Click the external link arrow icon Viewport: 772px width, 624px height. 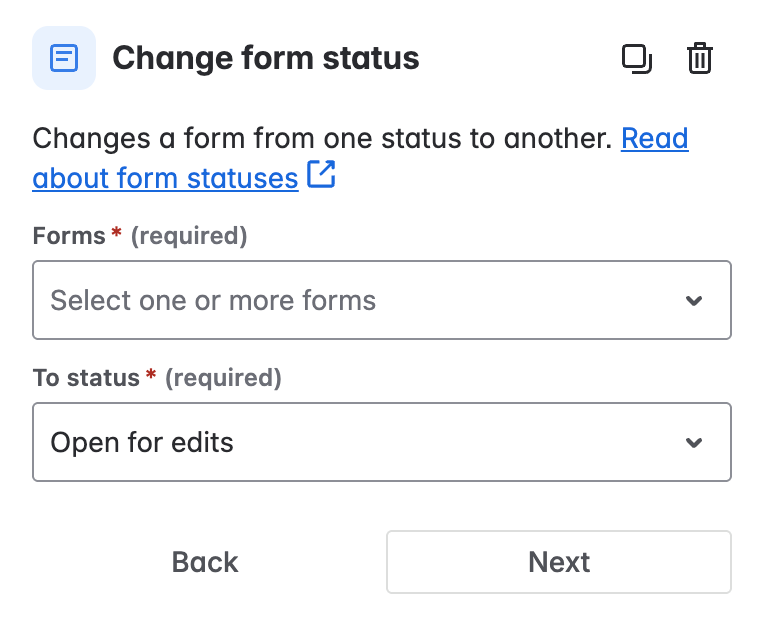(x=321, y=176)
